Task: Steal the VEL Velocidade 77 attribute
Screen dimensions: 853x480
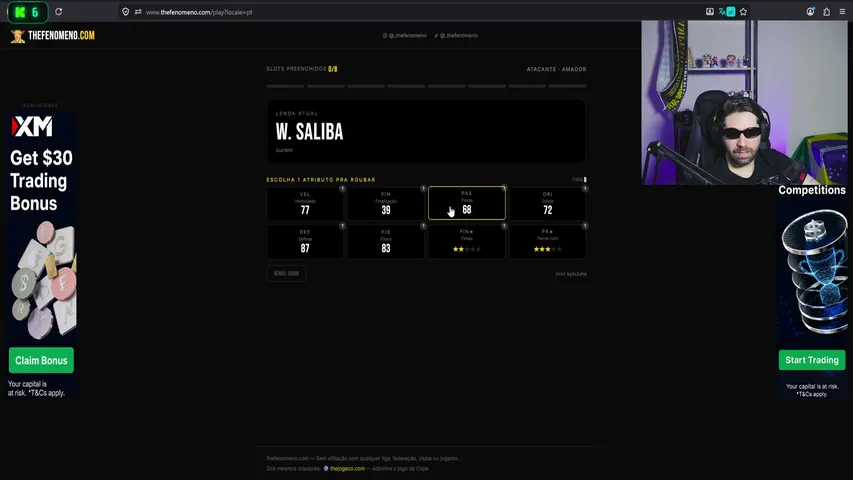Action: [x=305, y=204]
